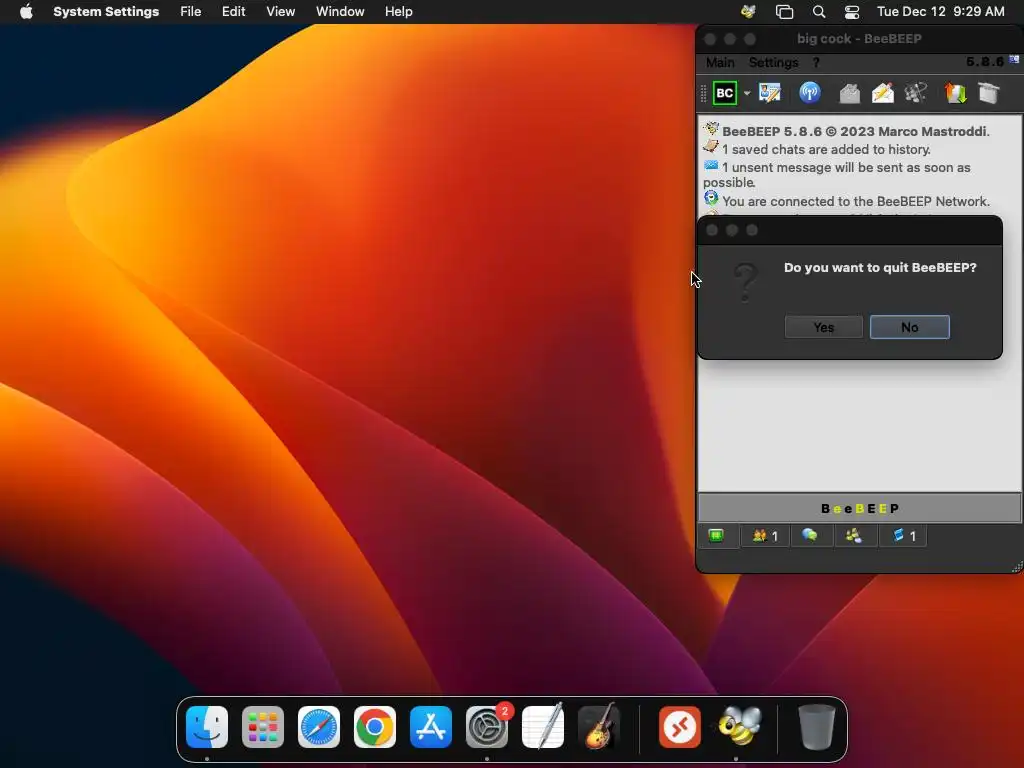
Task: Open Launchpad from the Dock
Action: point(263,727)
